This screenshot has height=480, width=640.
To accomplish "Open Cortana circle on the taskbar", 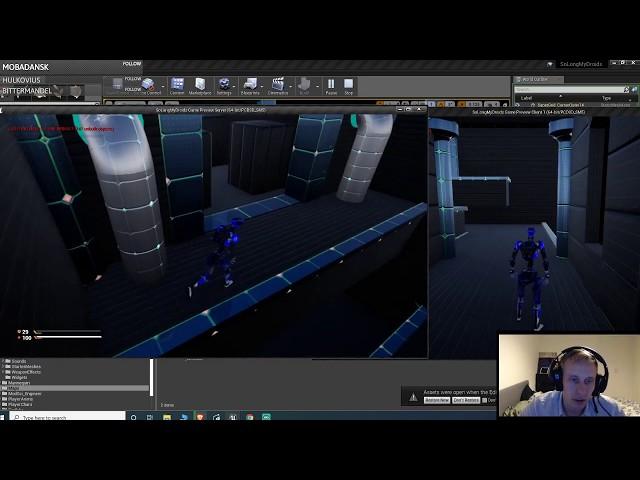I will [x=133, y=417].
